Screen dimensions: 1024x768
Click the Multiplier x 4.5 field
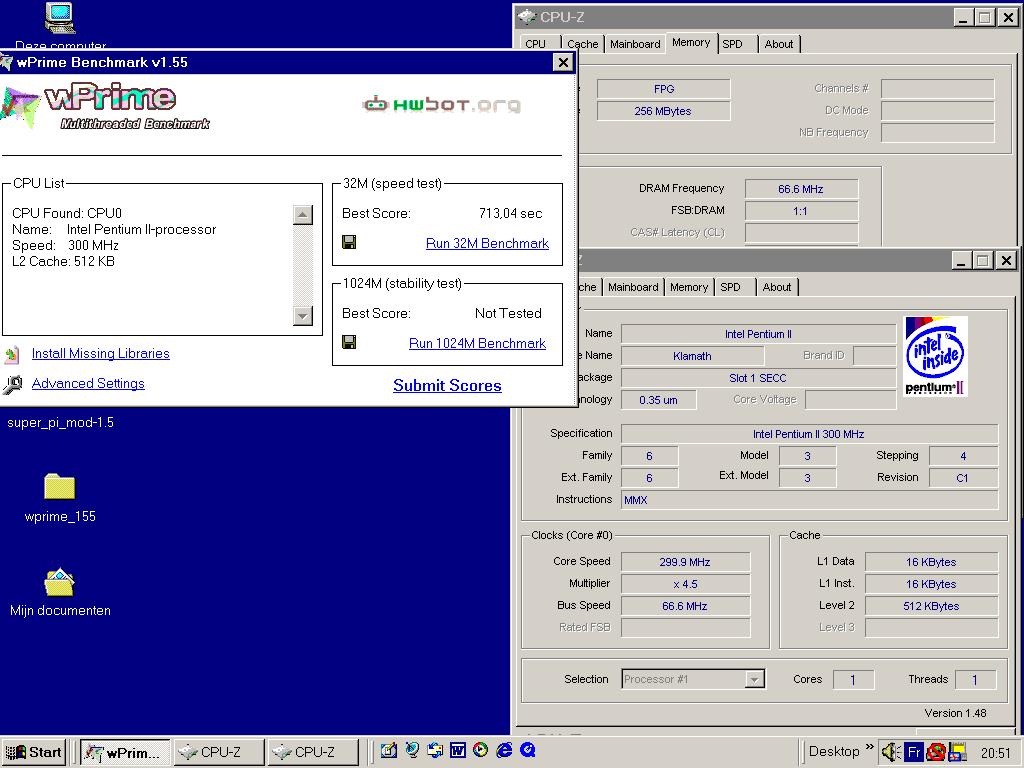pyautogui.click(x=685, y=584)
